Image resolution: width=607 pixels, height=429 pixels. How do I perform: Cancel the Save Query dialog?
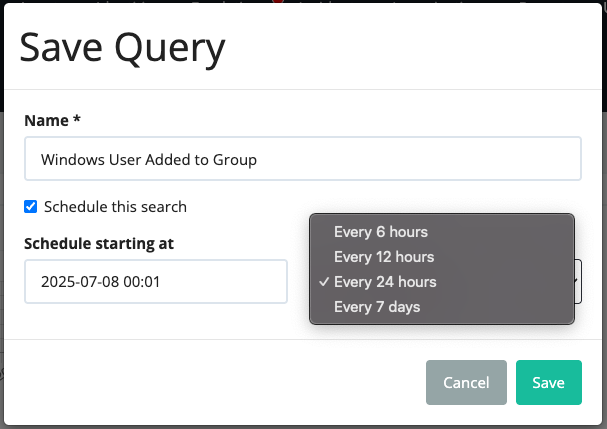(x=466, y=383)
